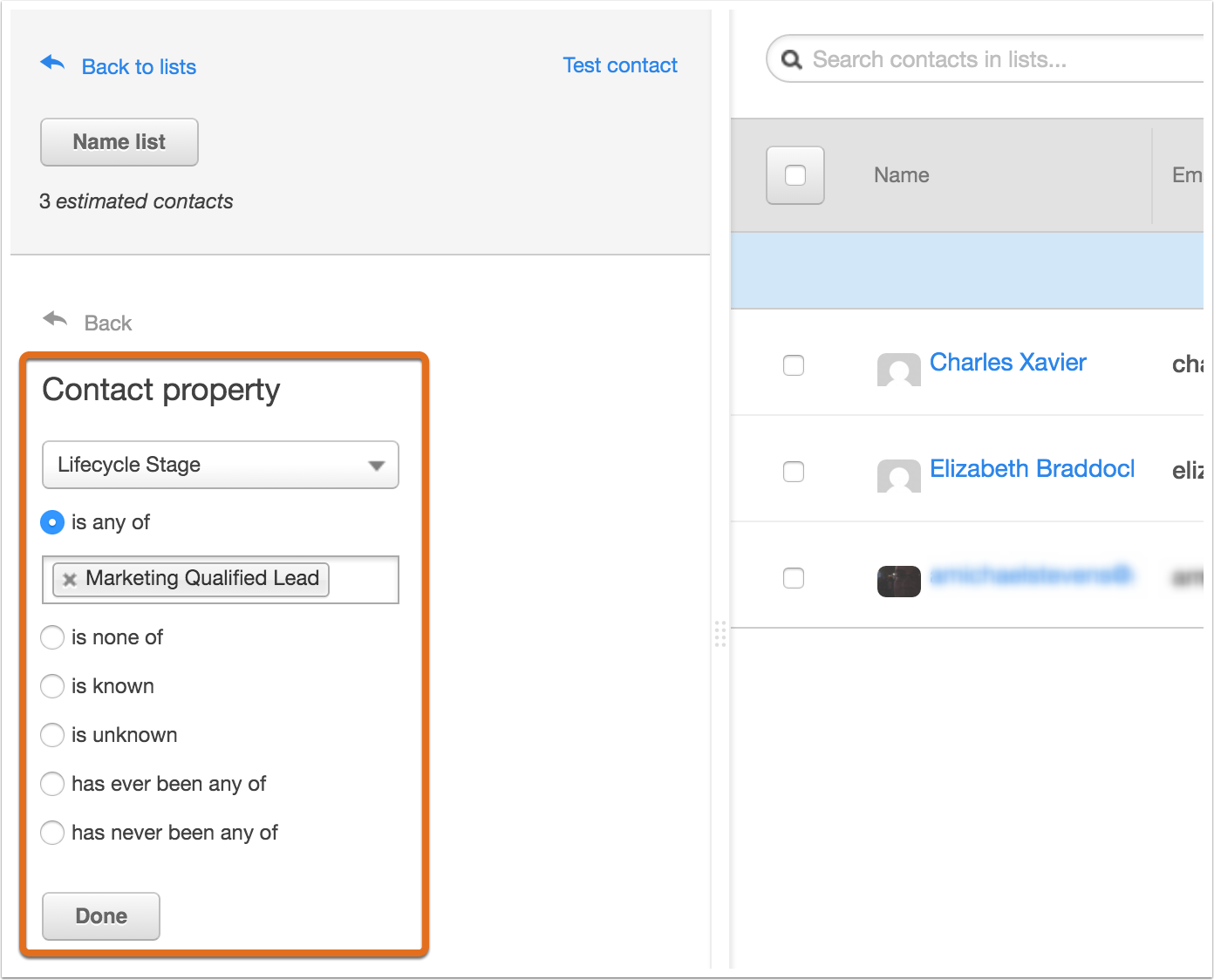Viewport: 1214px width, 980px height.
Task: Open the Elizabeth Braddock contact
Action: click(1033, 469)
